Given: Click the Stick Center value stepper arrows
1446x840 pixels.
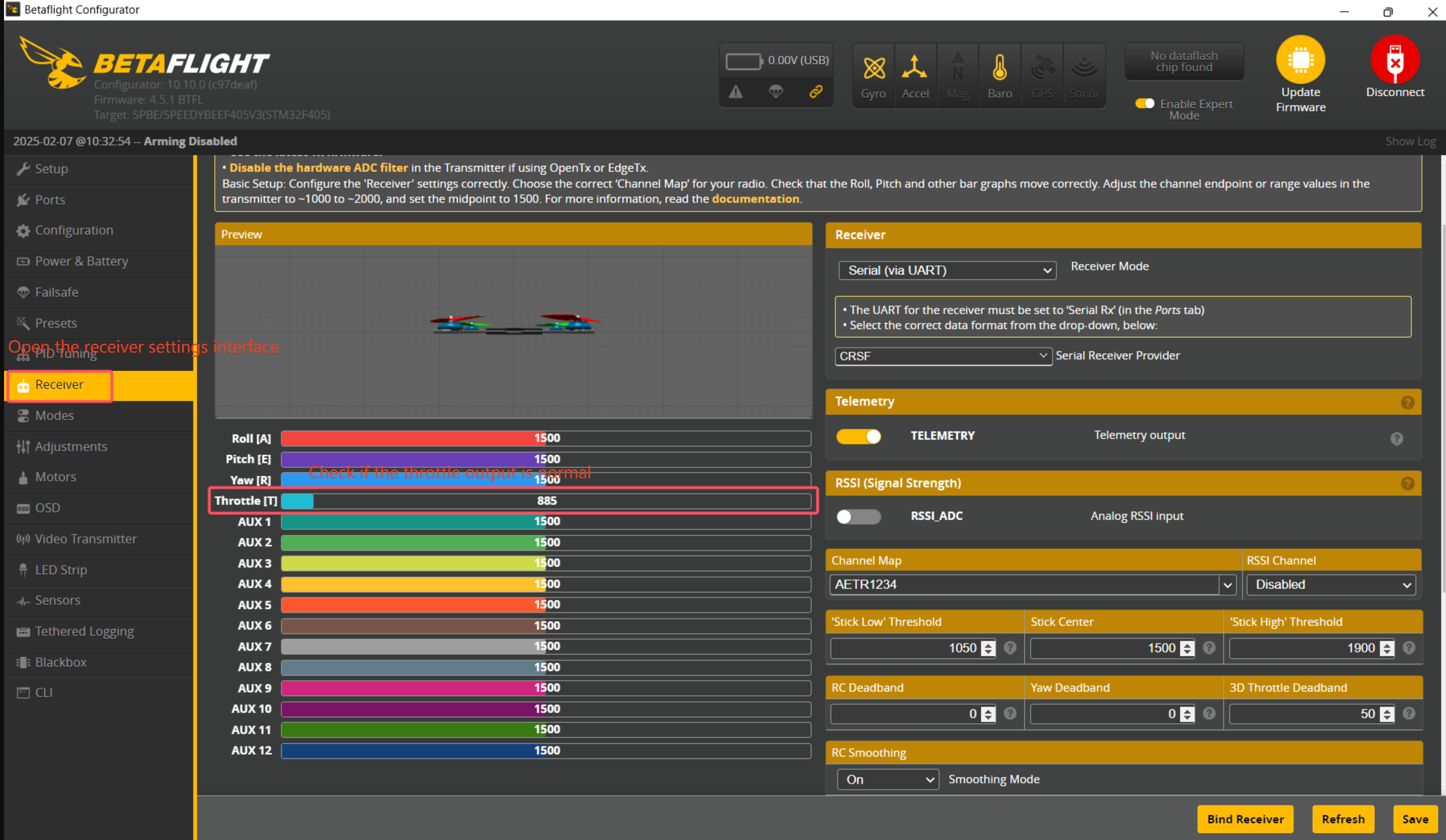Looking at the screenshot, I should (1187, 648).
